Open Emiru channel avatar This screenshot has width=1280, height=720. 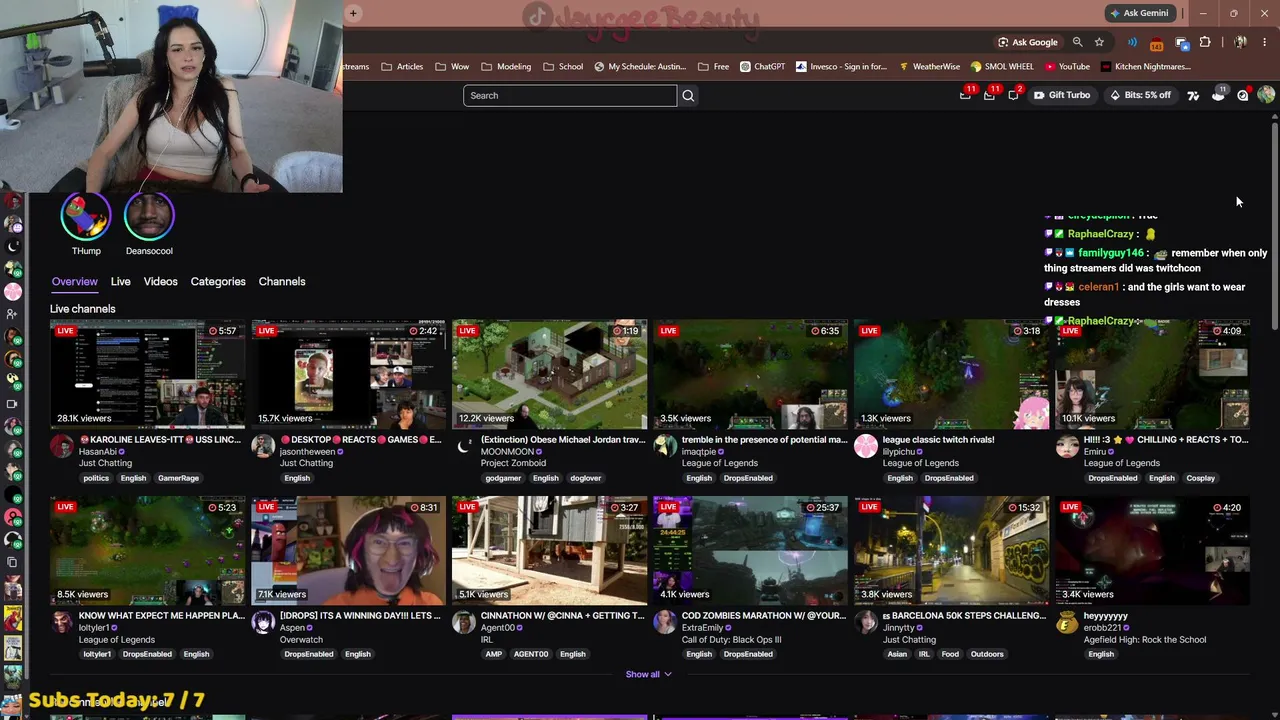coord(1067,446)
